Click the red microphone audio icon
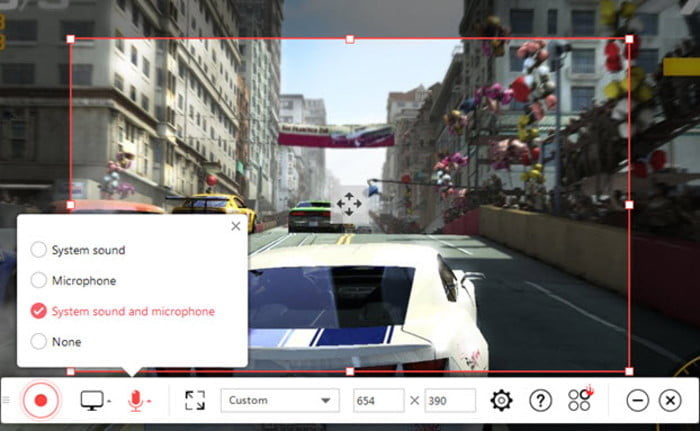Screen dimensions: 700x431 (135, 401)
